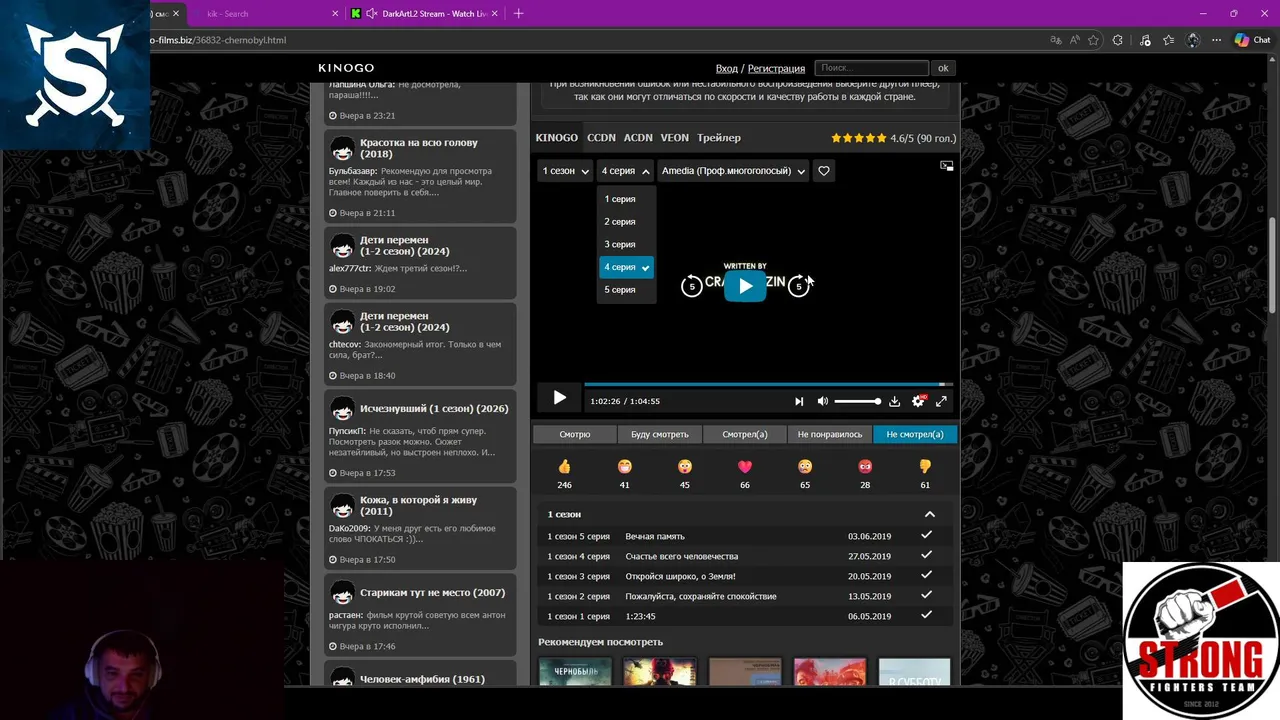This screenshot has width=1280, height=720.
Task: React with the heart emoji (66)
Action: (745, 467)
